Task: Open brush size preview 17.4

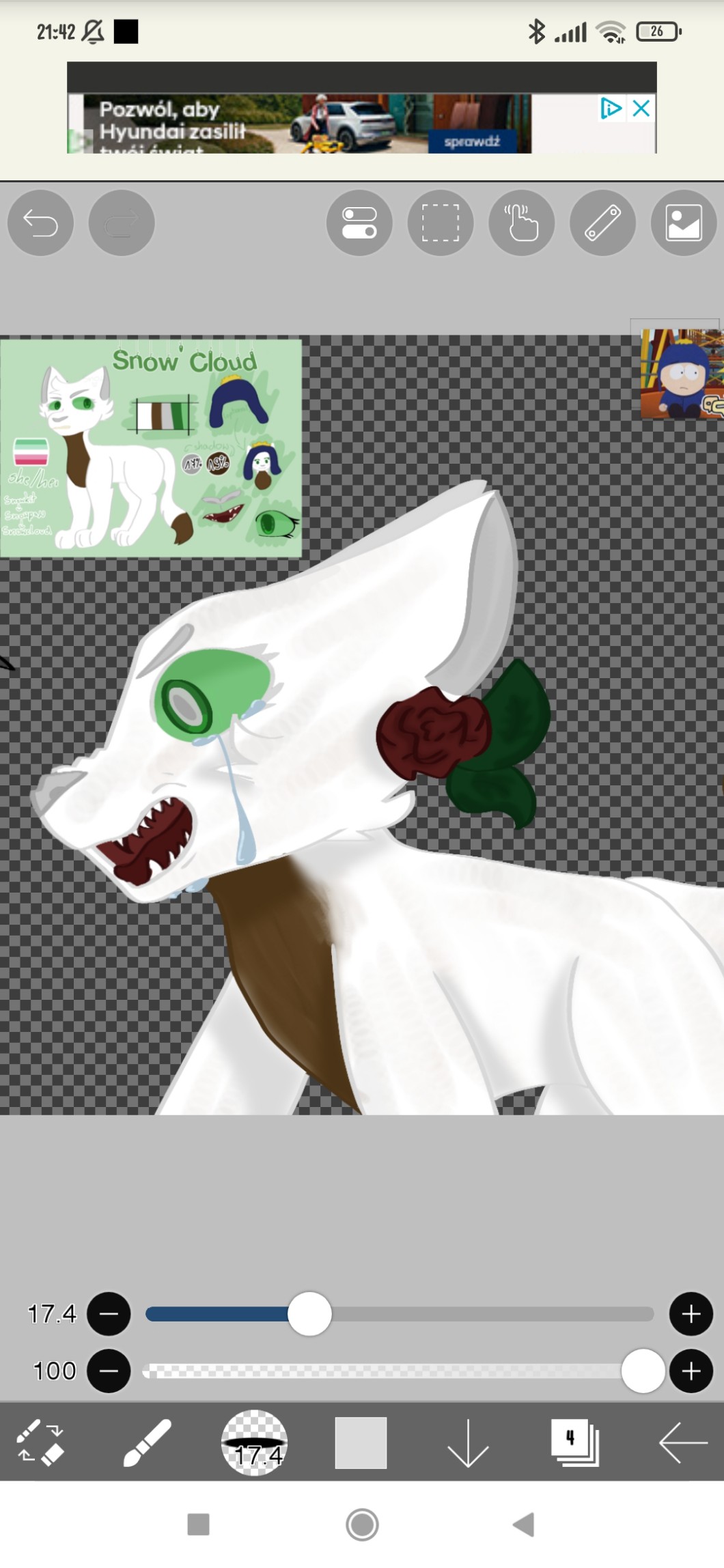Action: (x=254, y=1442)
